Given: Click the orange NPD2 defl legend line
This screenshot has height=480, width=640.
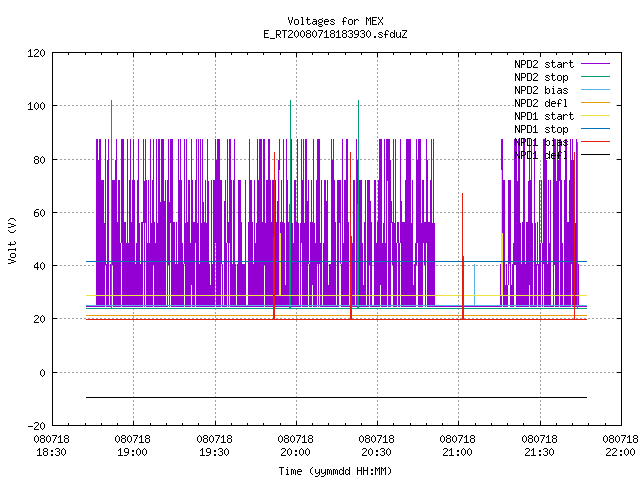Looking at the screenshot, I should (595, 102).
